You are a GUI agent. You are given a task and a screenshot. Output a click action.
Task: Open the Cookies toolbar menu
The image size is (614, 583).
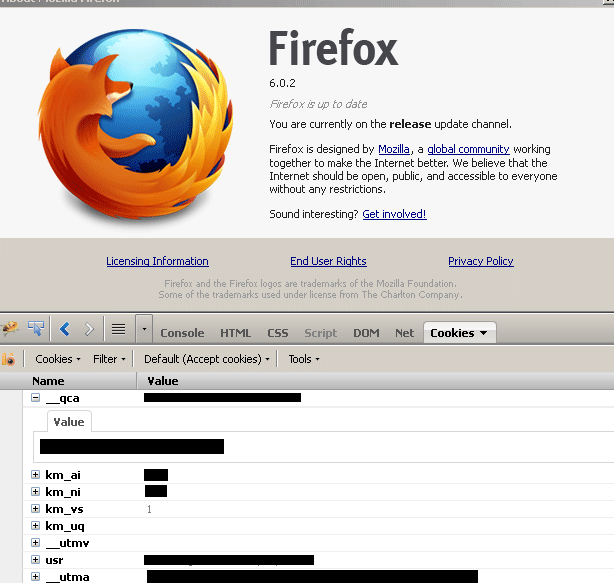click(x=58, y=359)
